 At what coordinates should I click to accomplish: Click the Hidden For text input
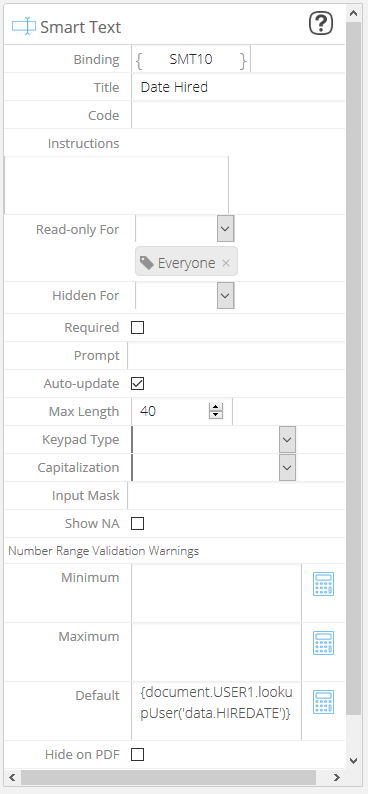coord(176,295)
